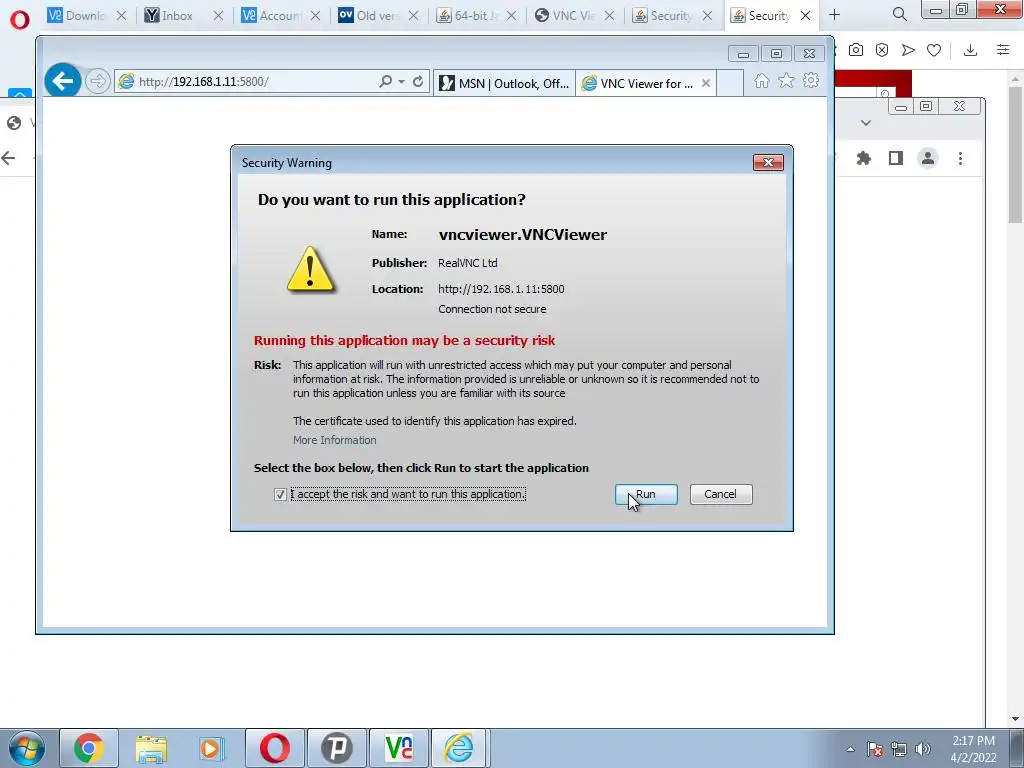The image size is (1024, 768).
Task: Open Chrome from the taskbar
Action: tap(89, 748)
